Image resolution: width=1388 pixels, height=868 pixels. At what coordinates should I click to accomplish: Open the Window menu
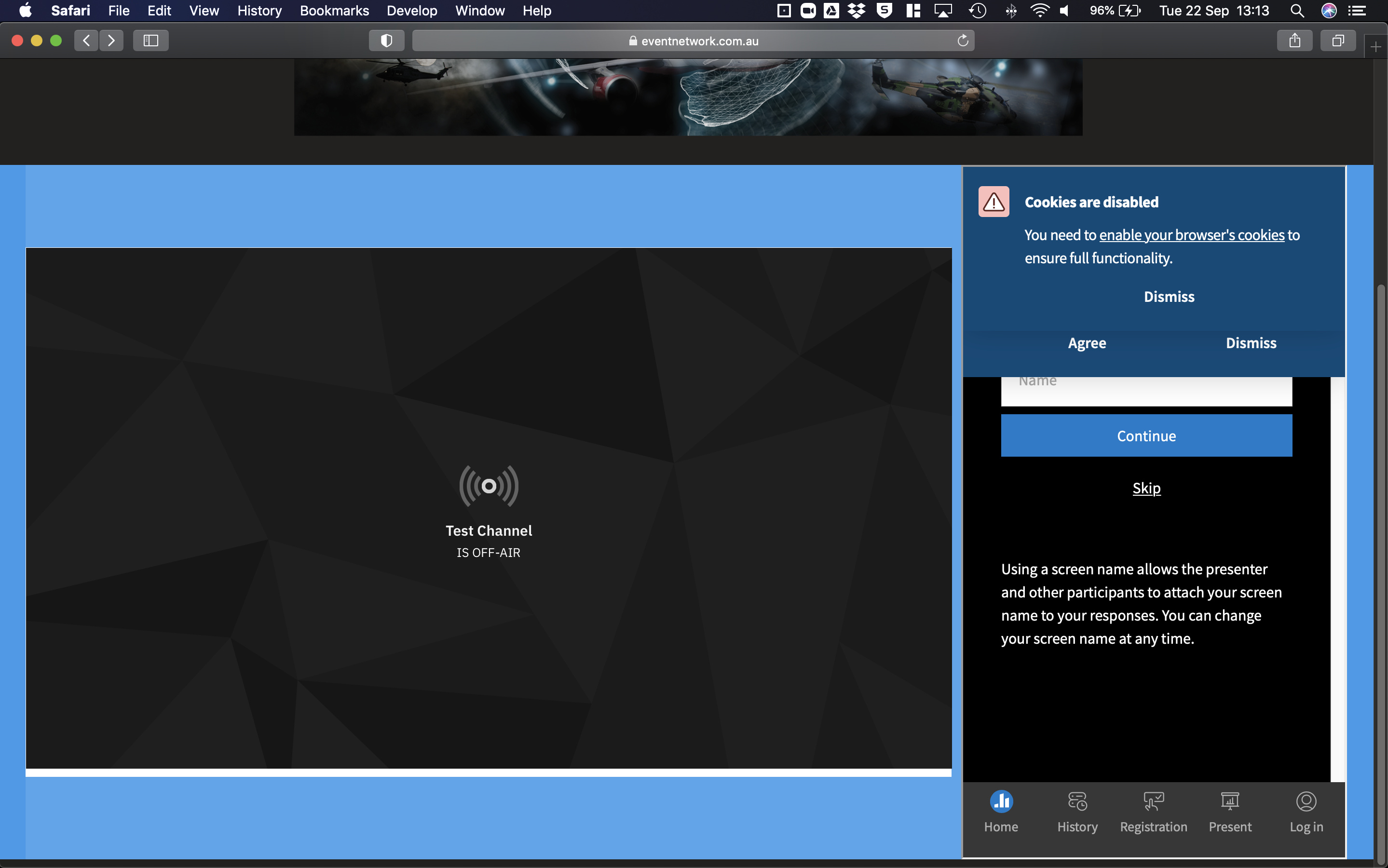(x=480, y=10)
